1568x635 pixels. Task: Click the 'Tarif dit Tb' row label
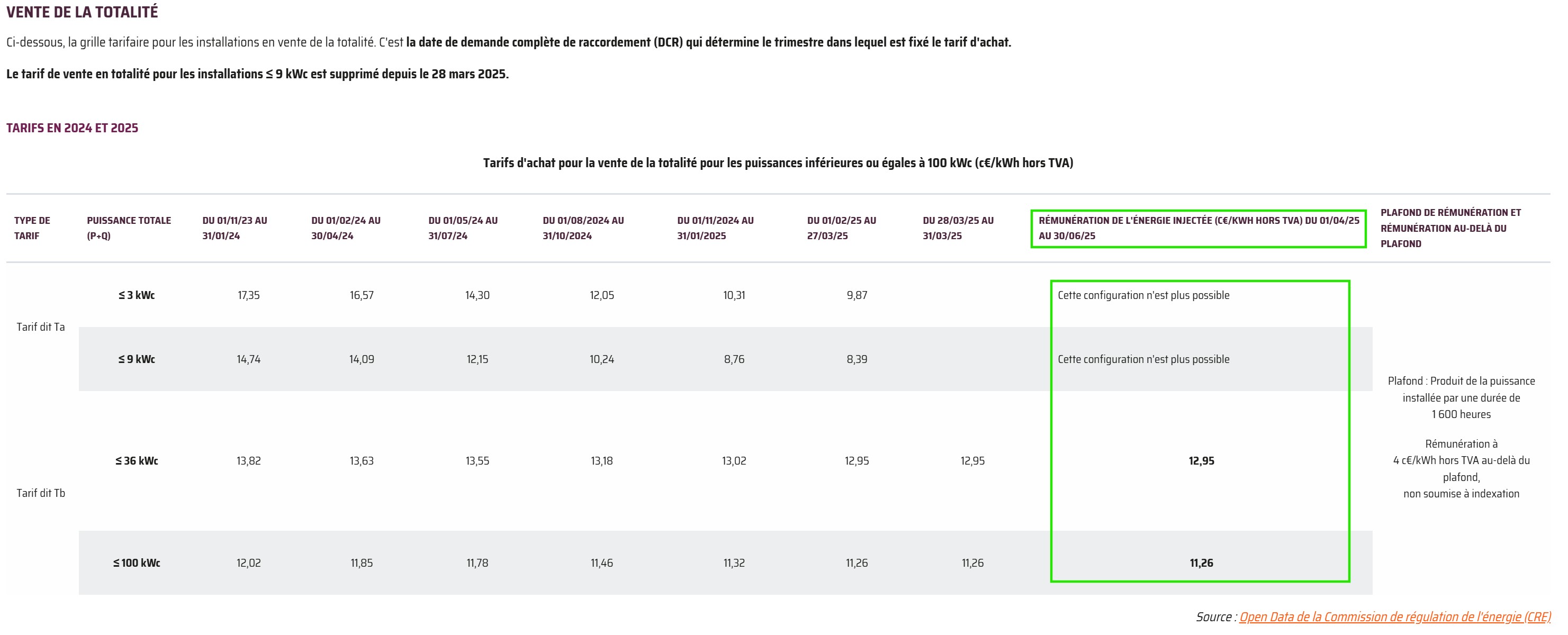(41, 493)
